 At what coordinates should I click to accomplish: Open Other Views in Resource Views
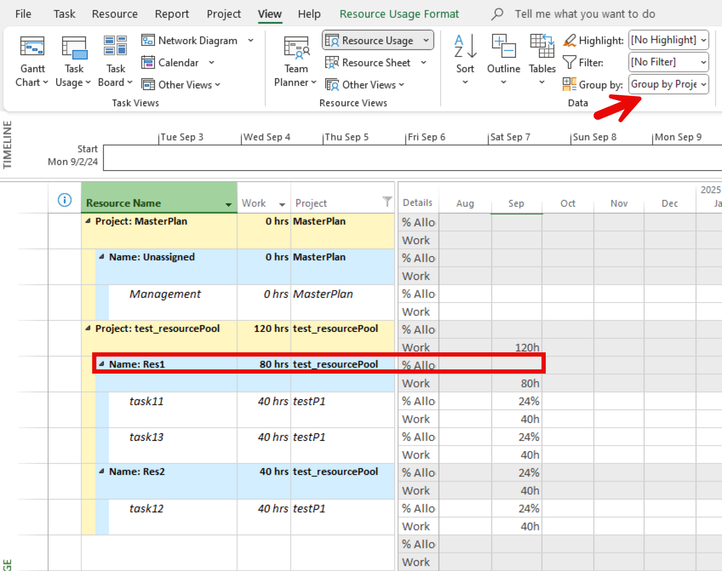[x=365, y=85]
